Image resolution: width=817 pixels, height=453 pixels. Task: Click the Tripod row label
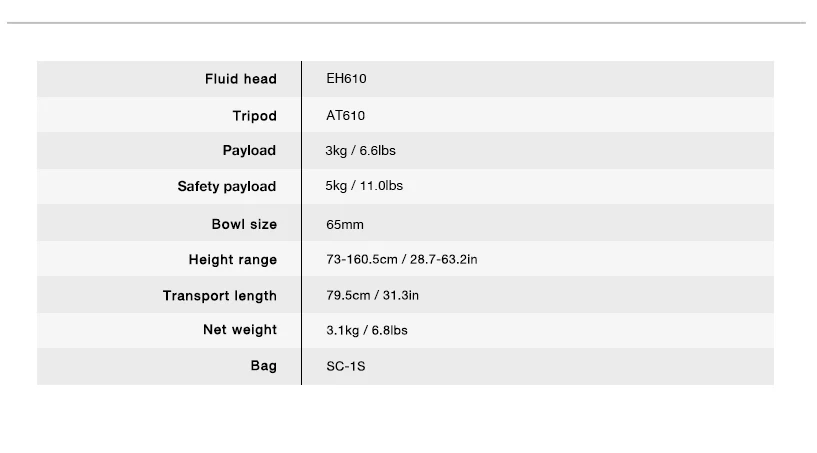click(x=255, y=116)
